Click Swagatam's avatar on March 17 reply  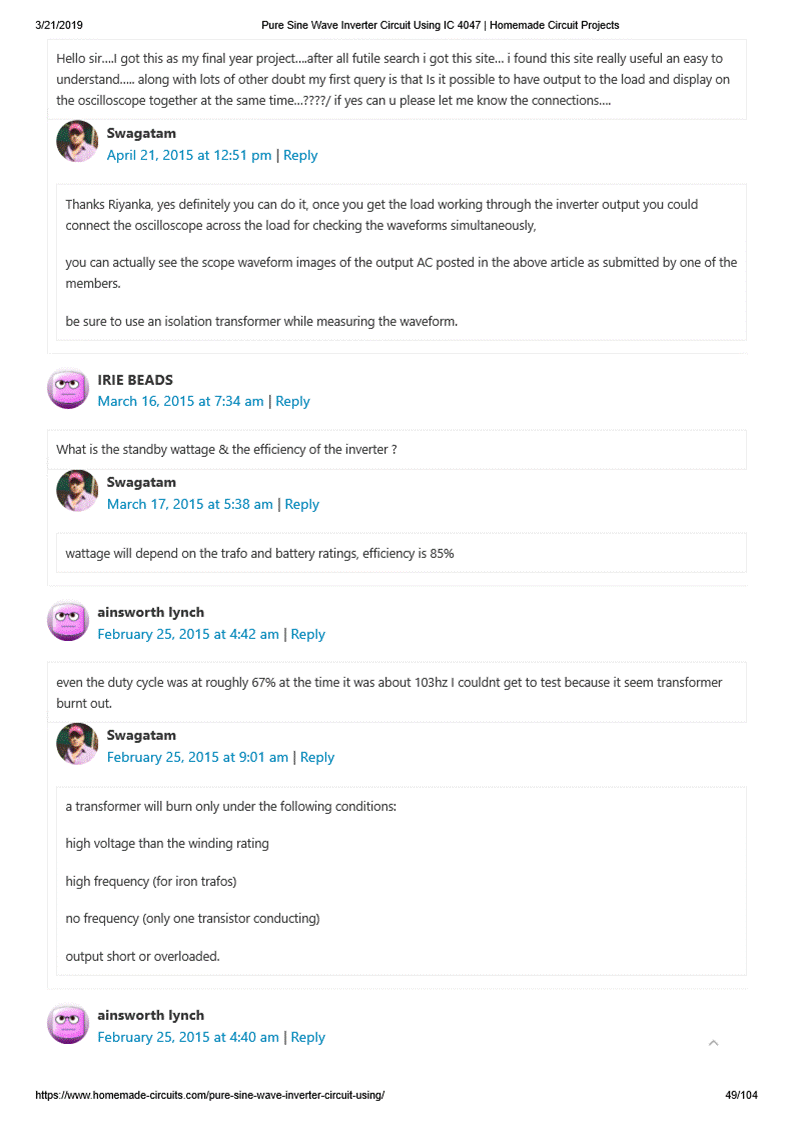(x=77, y=490)
